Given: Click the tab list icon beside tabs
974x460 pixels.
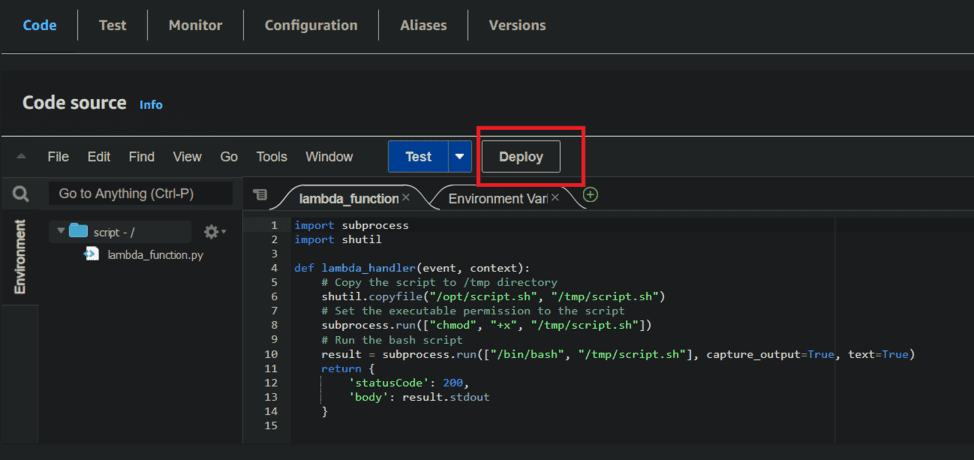Looking at the screenshot, I should (x=260, y=195).
